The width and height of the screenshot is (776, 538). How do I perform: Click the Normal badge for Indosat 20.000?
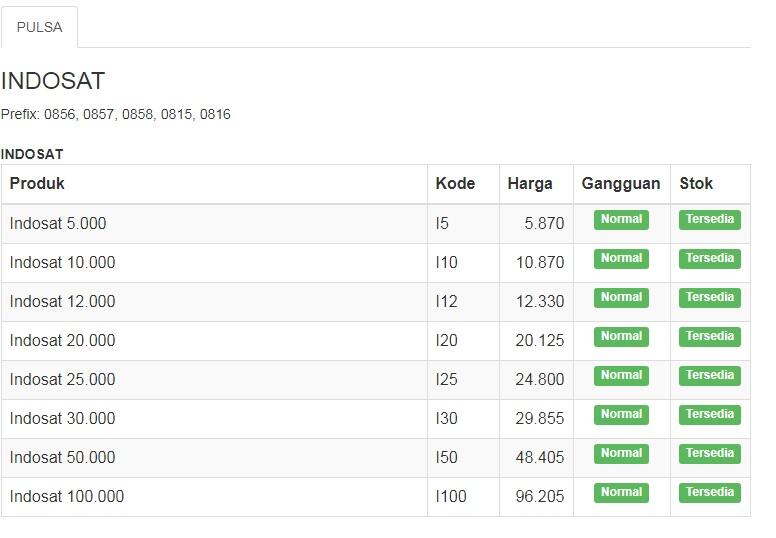[x=622, y=337]
